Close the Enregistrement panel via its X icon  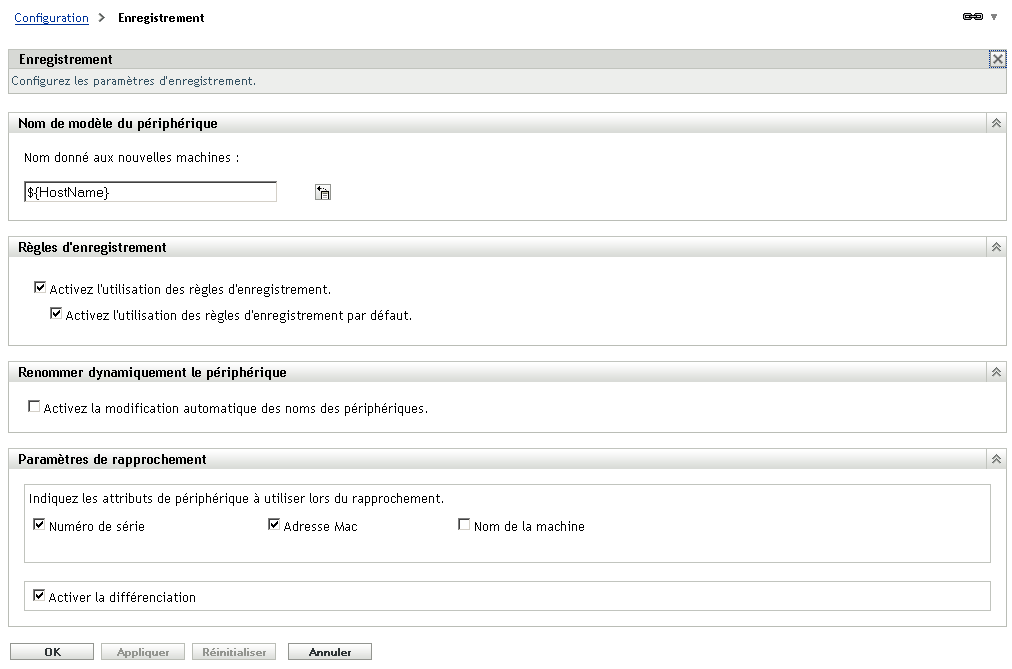pyautogui.click(x=997, y=59)
